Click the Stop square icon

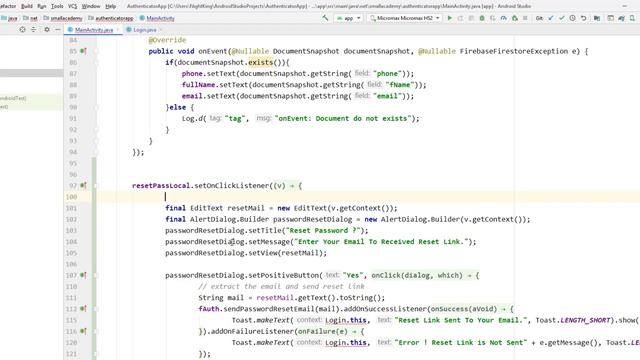tap(525, 18)
